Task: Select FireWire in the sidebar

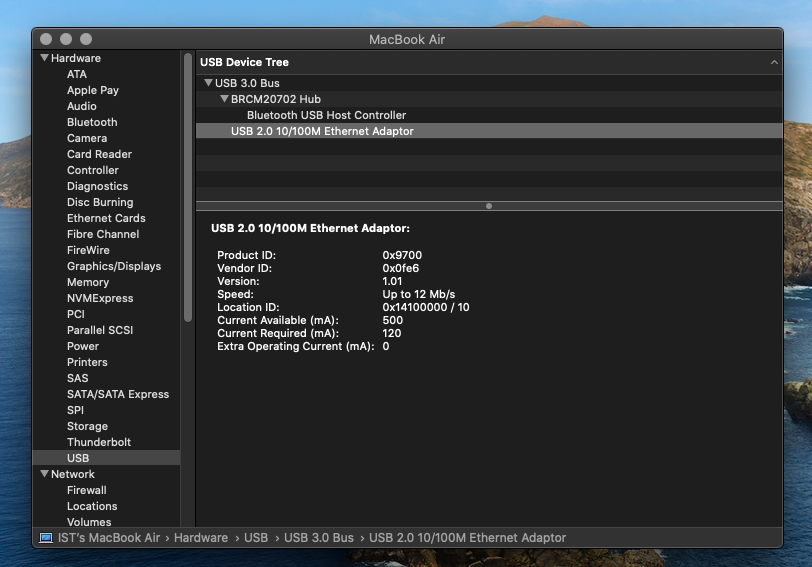Action: 88,251
